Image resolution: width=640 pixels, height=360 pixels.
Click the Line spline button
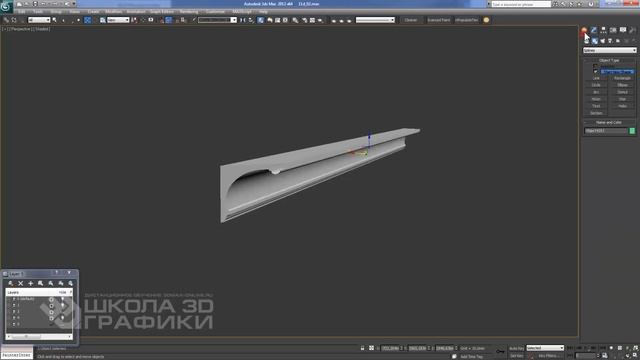(x=596, y=78)
